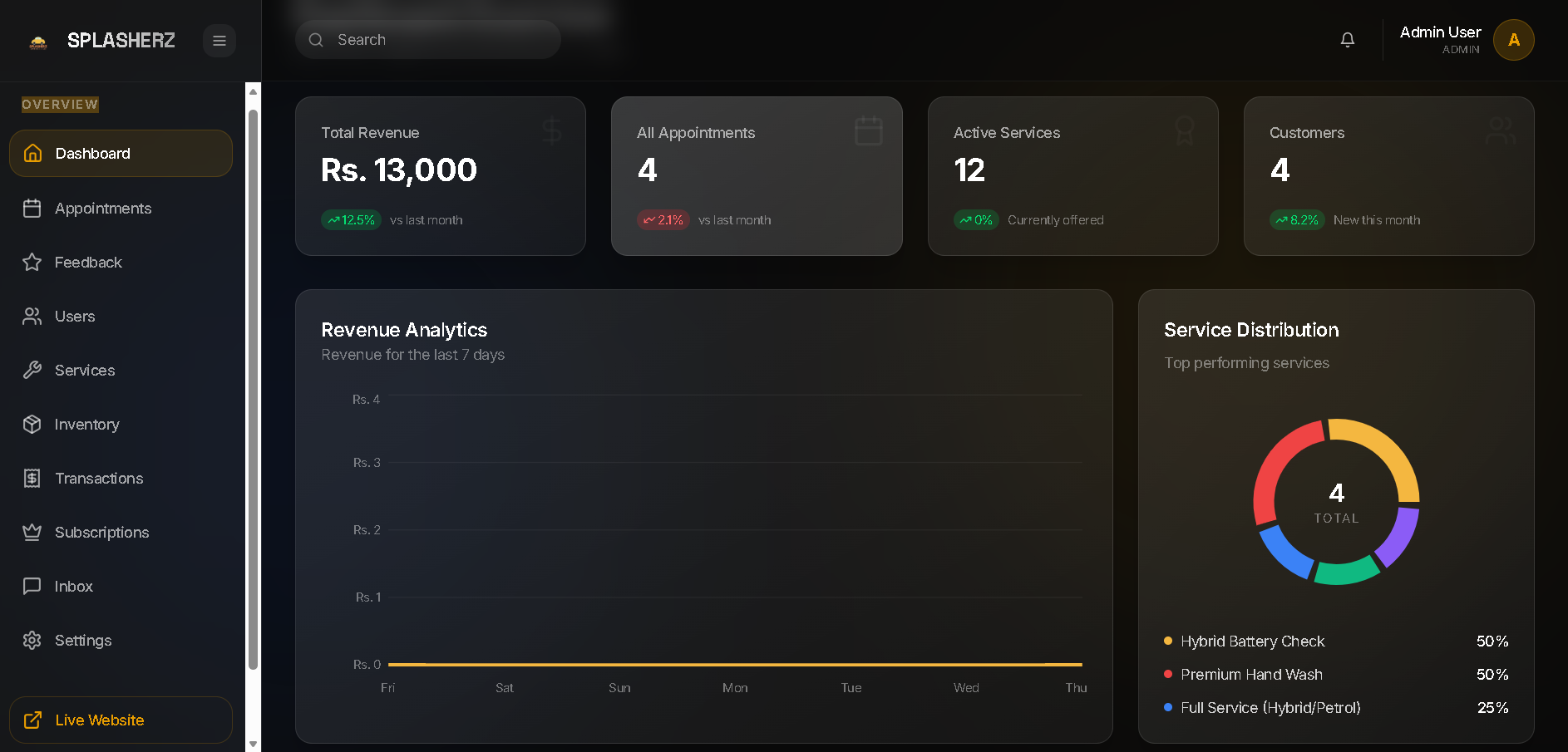Click the Thu label on revenue chart
This screenshot has width=1568, height=752.
coord(1076,688)
